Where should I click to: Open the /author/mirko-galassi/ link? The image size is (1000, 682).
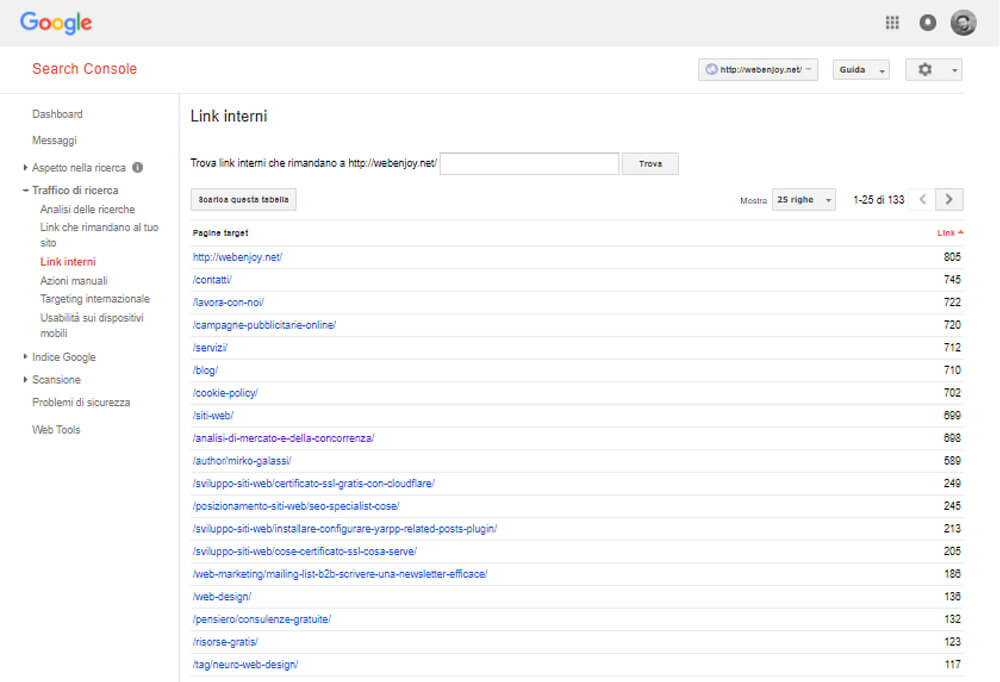(242, 461)
